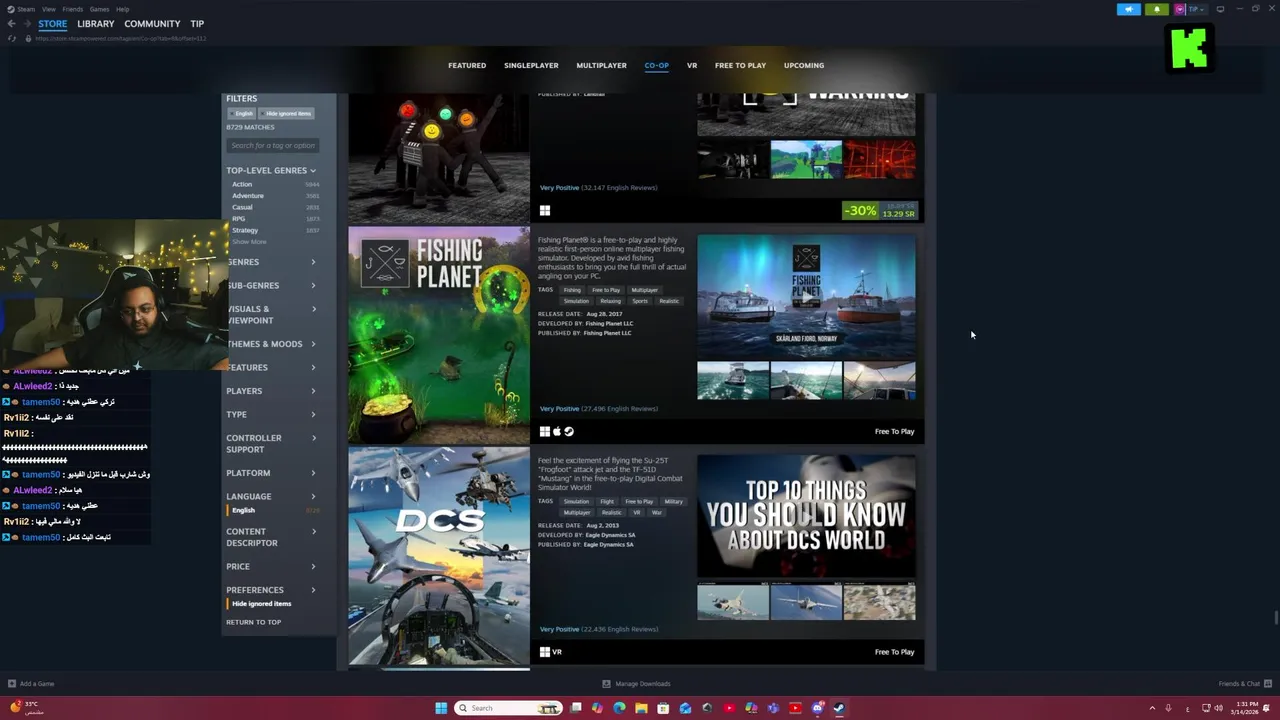Click the SteamOS platform icon under Fishing Planet
The height and width of the screenshot is (720, 1280).
569,432
